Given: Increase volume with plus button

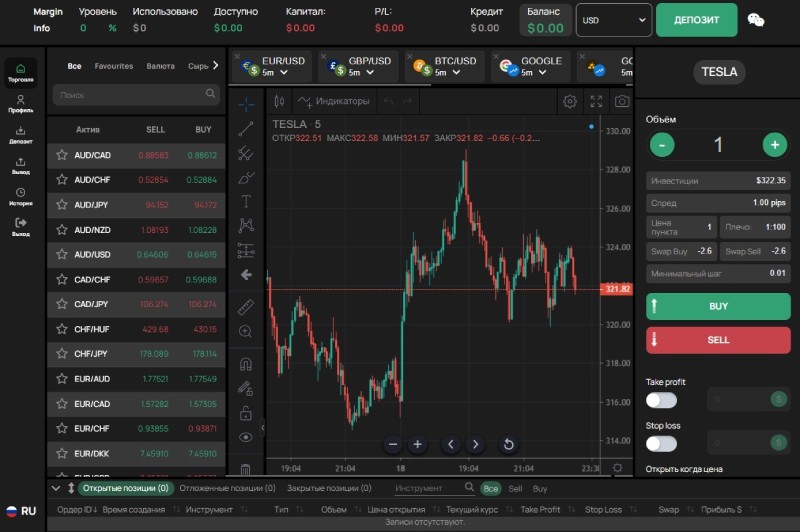Looking at the screenshot, I should [x=774, y=145].
